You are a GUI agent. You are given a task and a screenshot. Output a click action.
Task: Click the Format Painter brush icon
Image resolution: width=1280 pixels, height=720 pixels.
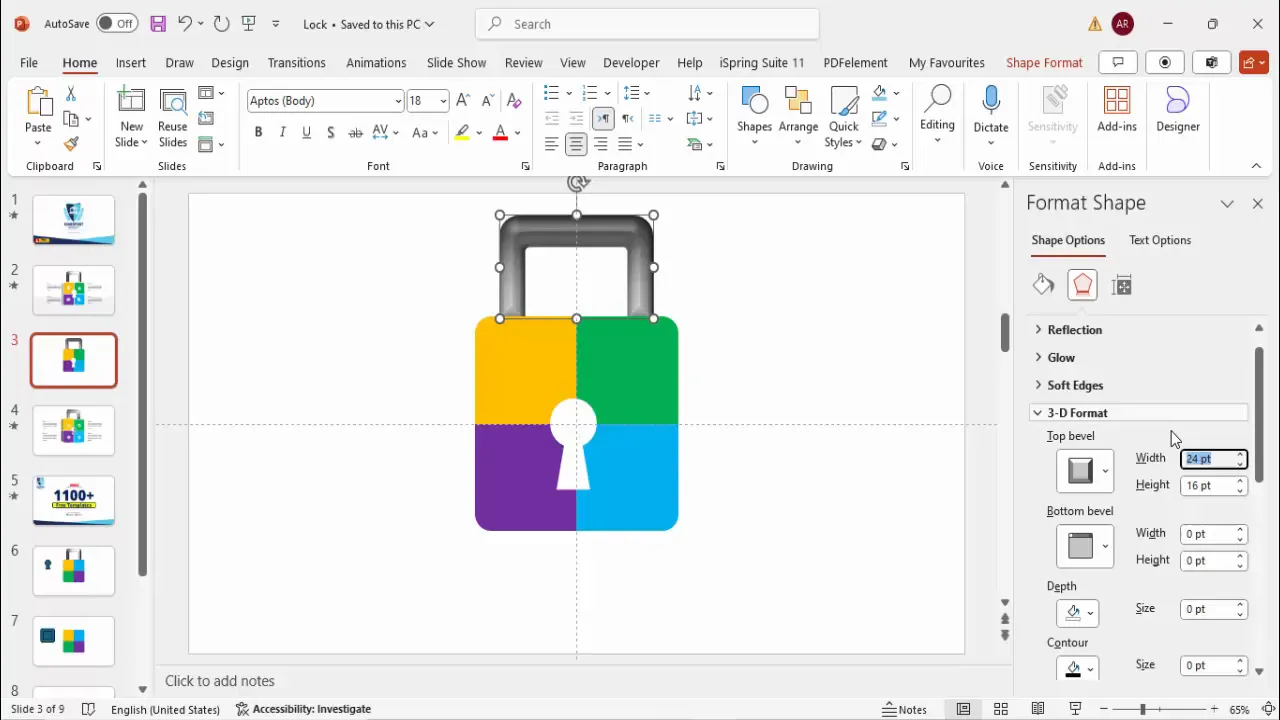pyautogui.click(x=70, y=144)
